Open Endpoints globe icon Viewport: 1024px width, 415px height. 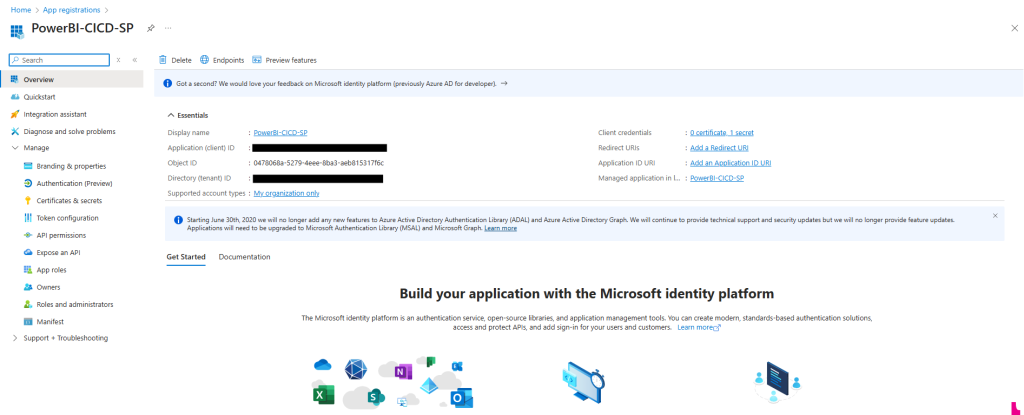coord(205,60)
